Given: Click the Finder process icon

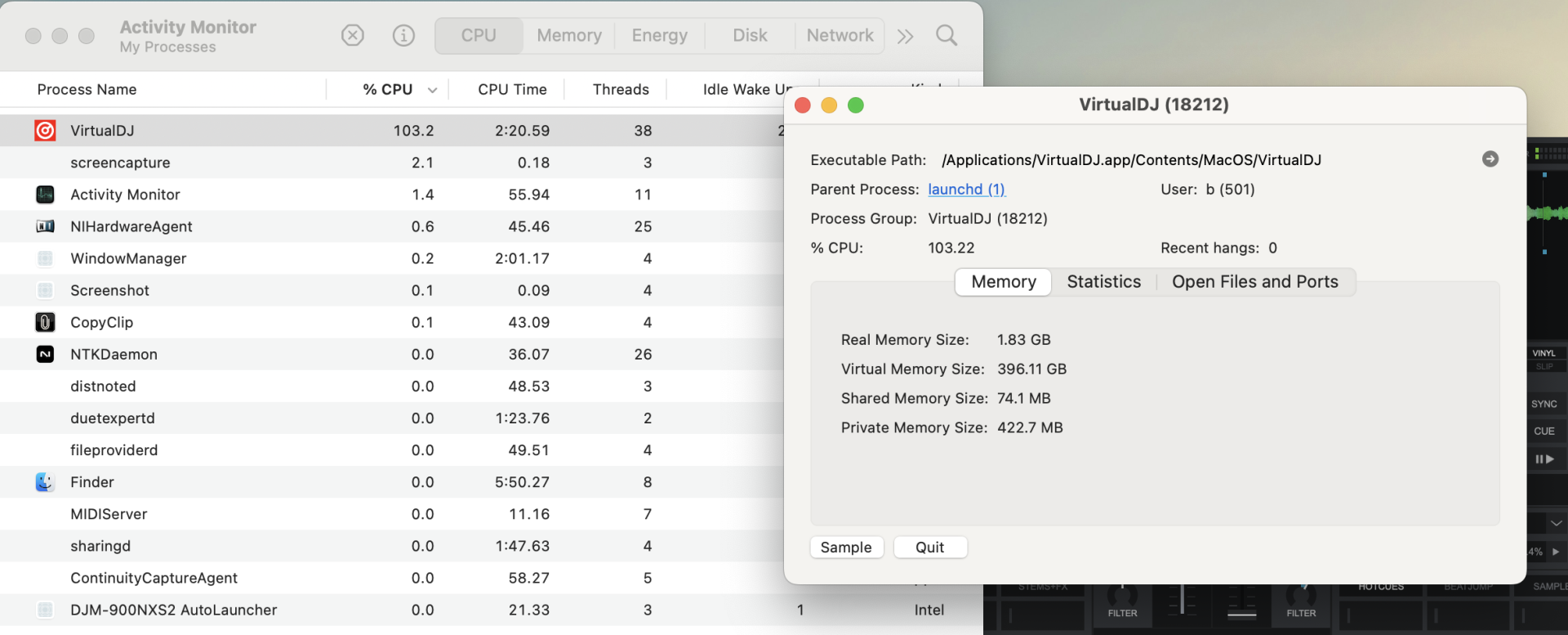Looking at the screenshot, I should (x=45, y=482).
